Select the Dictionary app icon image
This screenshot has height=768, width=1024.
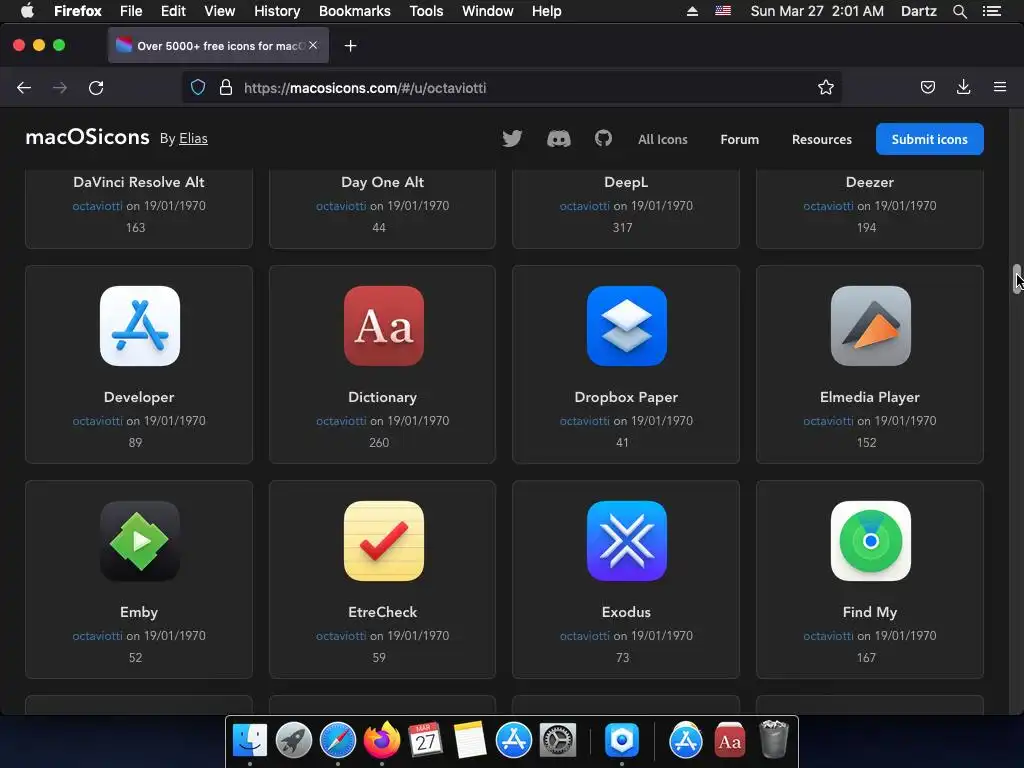383,326
